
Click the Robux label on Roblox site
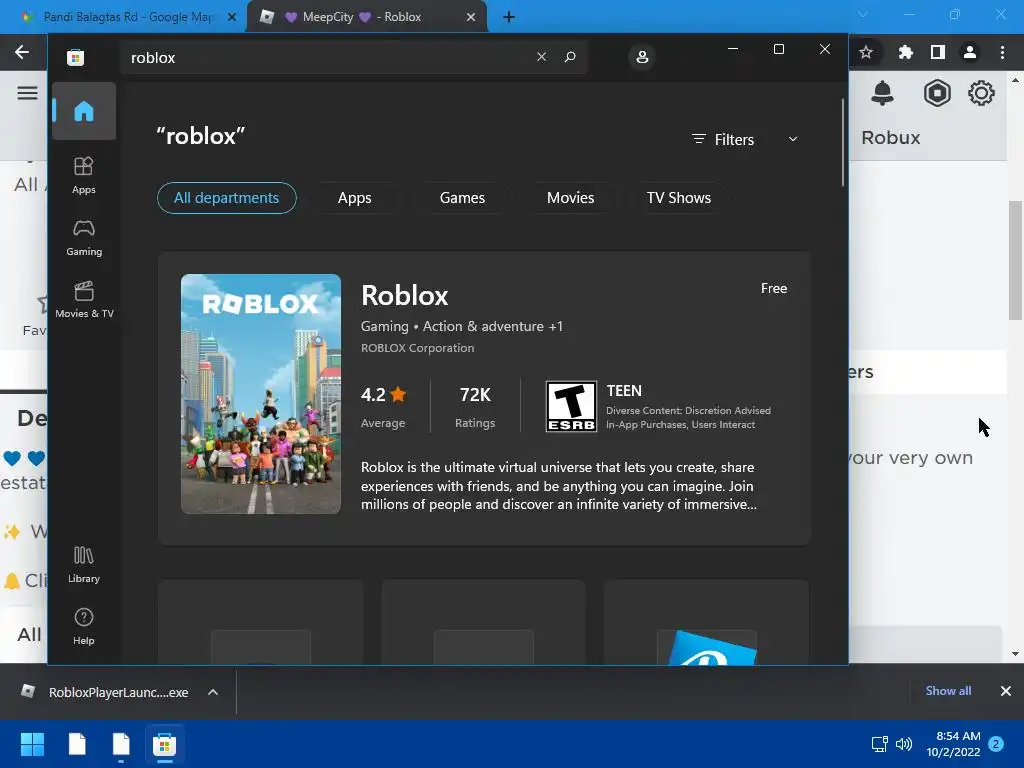(x=890, y=138)
